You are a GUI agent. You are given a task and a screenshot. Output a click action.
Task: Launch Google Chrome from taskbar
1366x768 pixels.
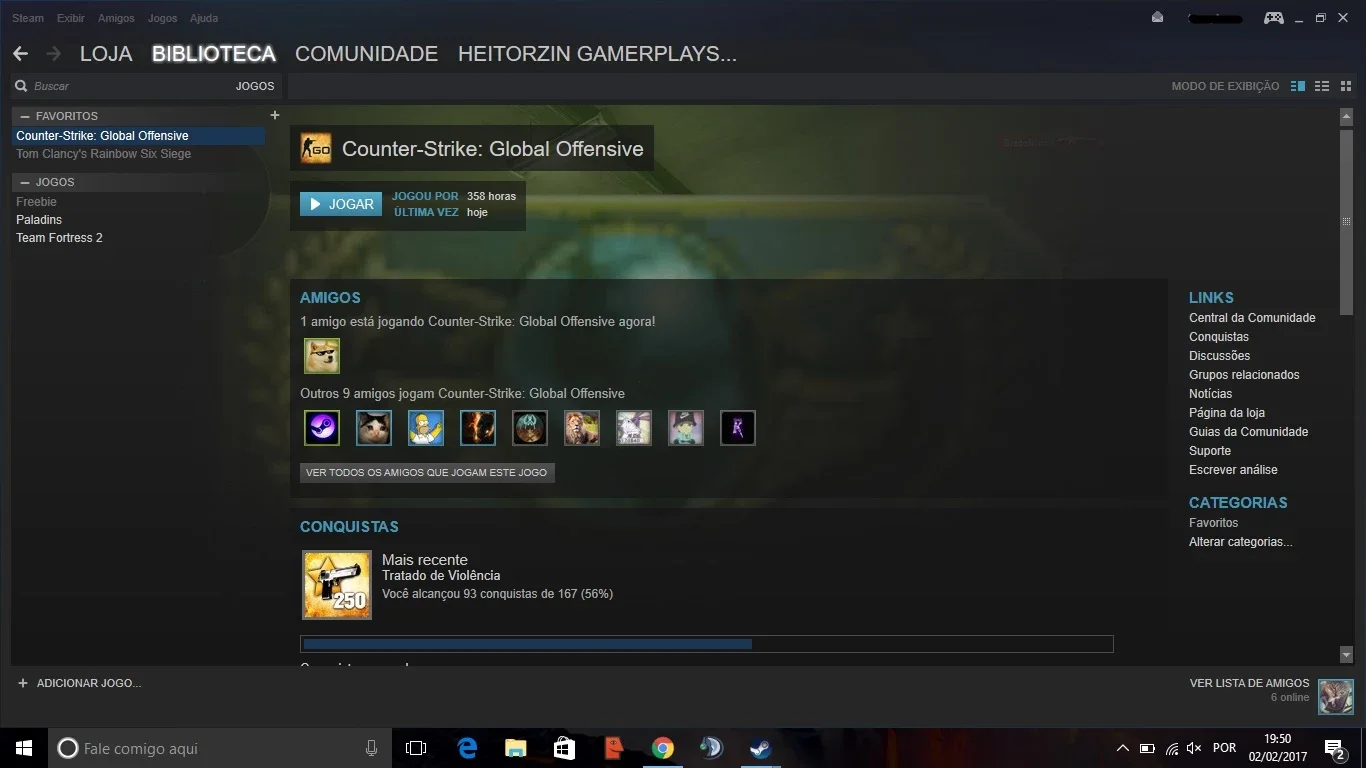[x=662, y=748]
